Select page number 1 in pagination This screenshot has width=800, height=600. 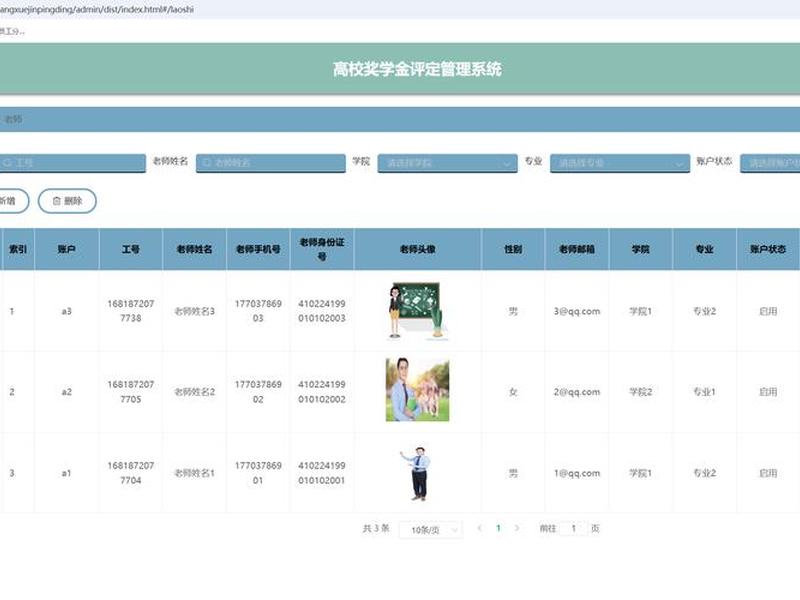tap(498, 529)
